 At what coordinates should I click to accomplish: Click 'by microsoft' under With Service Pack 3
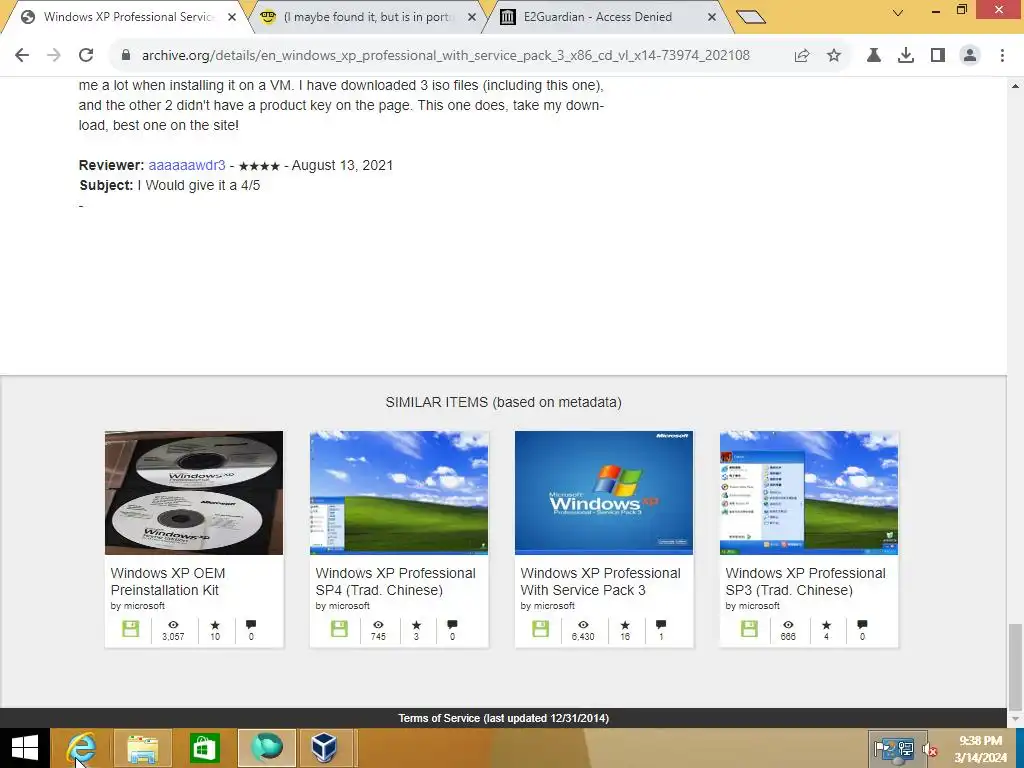547,606
